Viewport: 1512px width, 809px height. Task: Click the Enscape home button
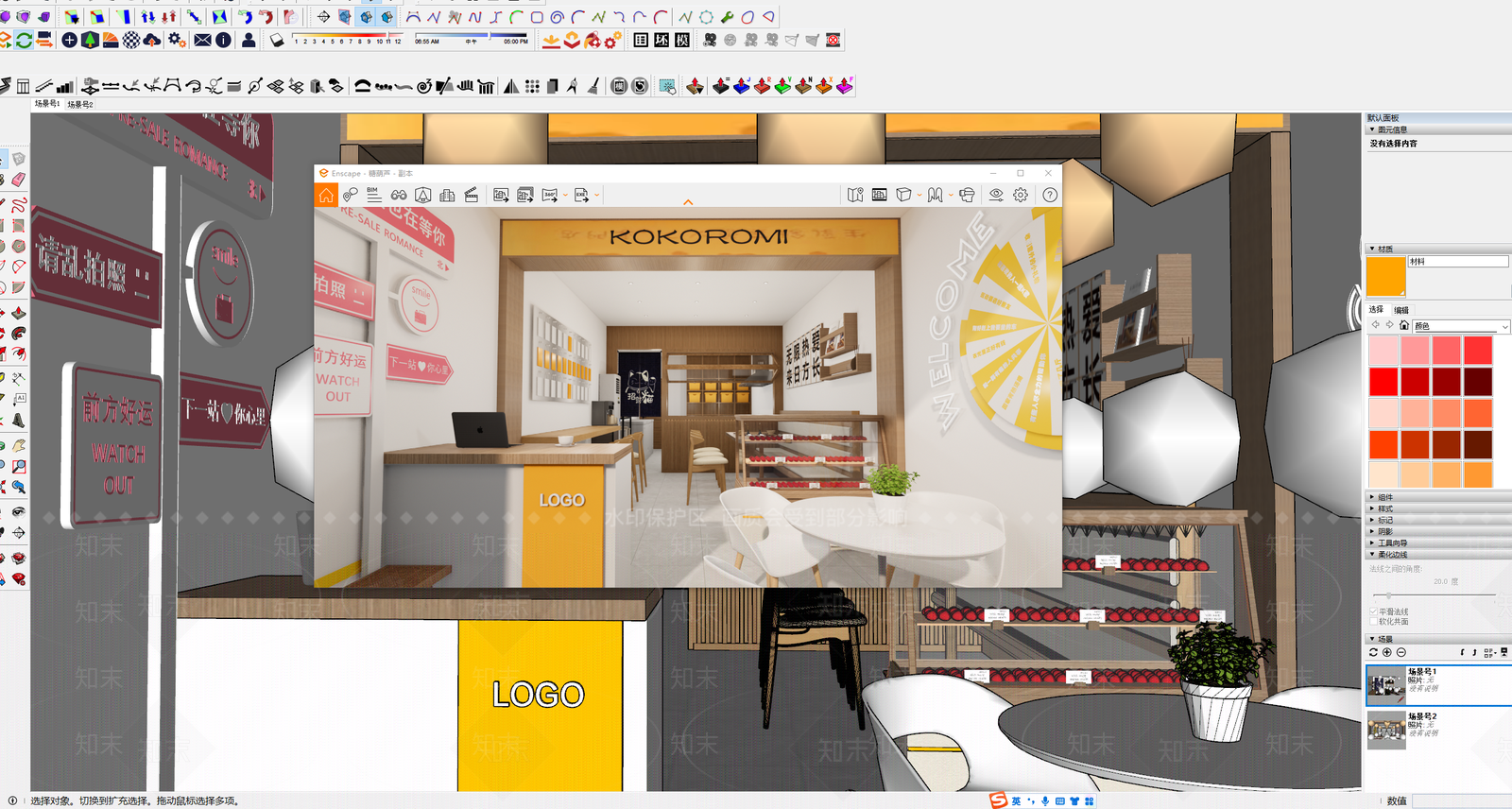(x=326, y=195)
